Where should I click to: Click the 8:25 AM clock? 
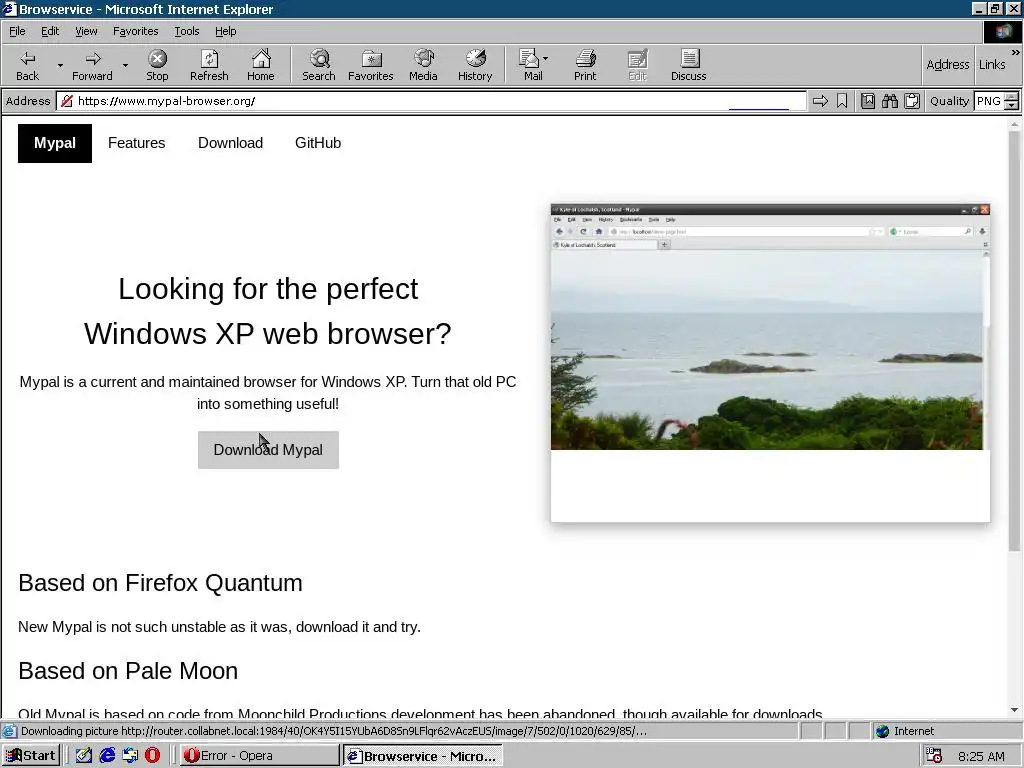click(x=981, y=756)
